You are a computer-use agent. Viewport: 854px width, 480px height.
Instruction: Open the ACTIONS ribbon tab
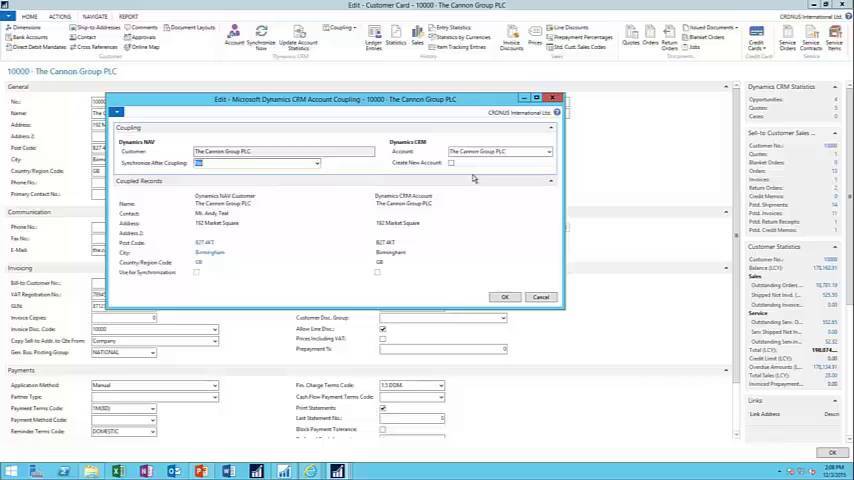pos(60,17)
